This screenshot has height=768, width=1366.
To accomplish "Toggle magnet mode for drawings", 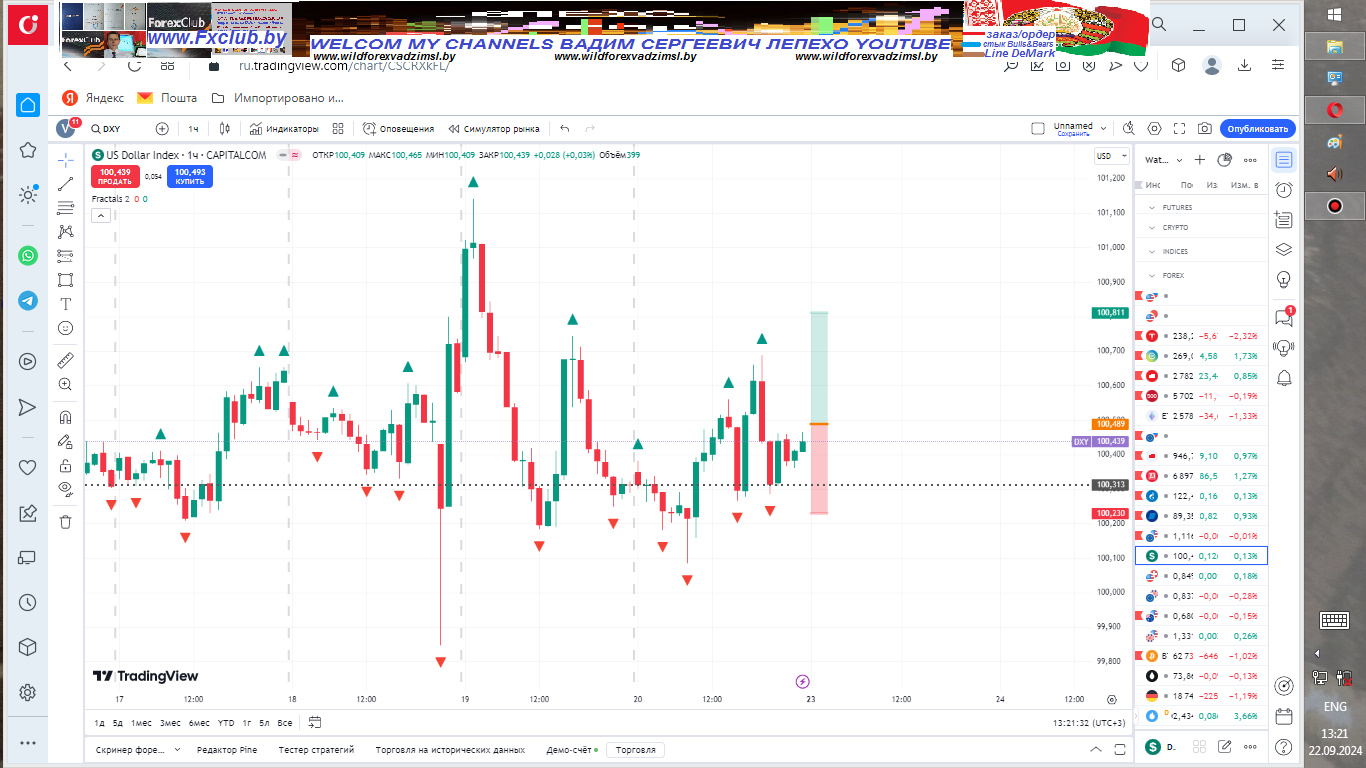I will [66, 417].
